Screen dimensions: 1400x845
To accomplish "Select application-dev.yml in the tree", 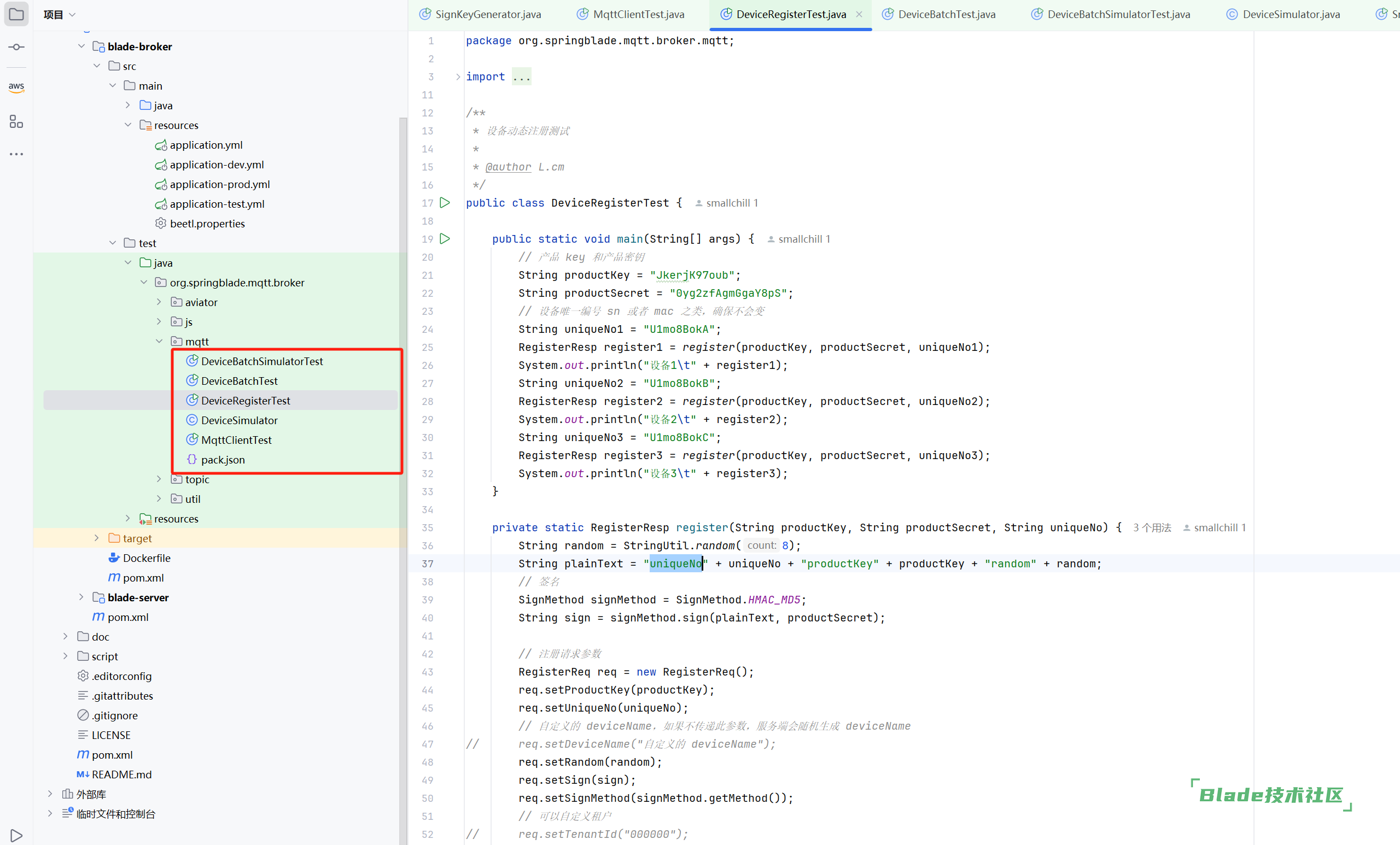I will [217, 164].
